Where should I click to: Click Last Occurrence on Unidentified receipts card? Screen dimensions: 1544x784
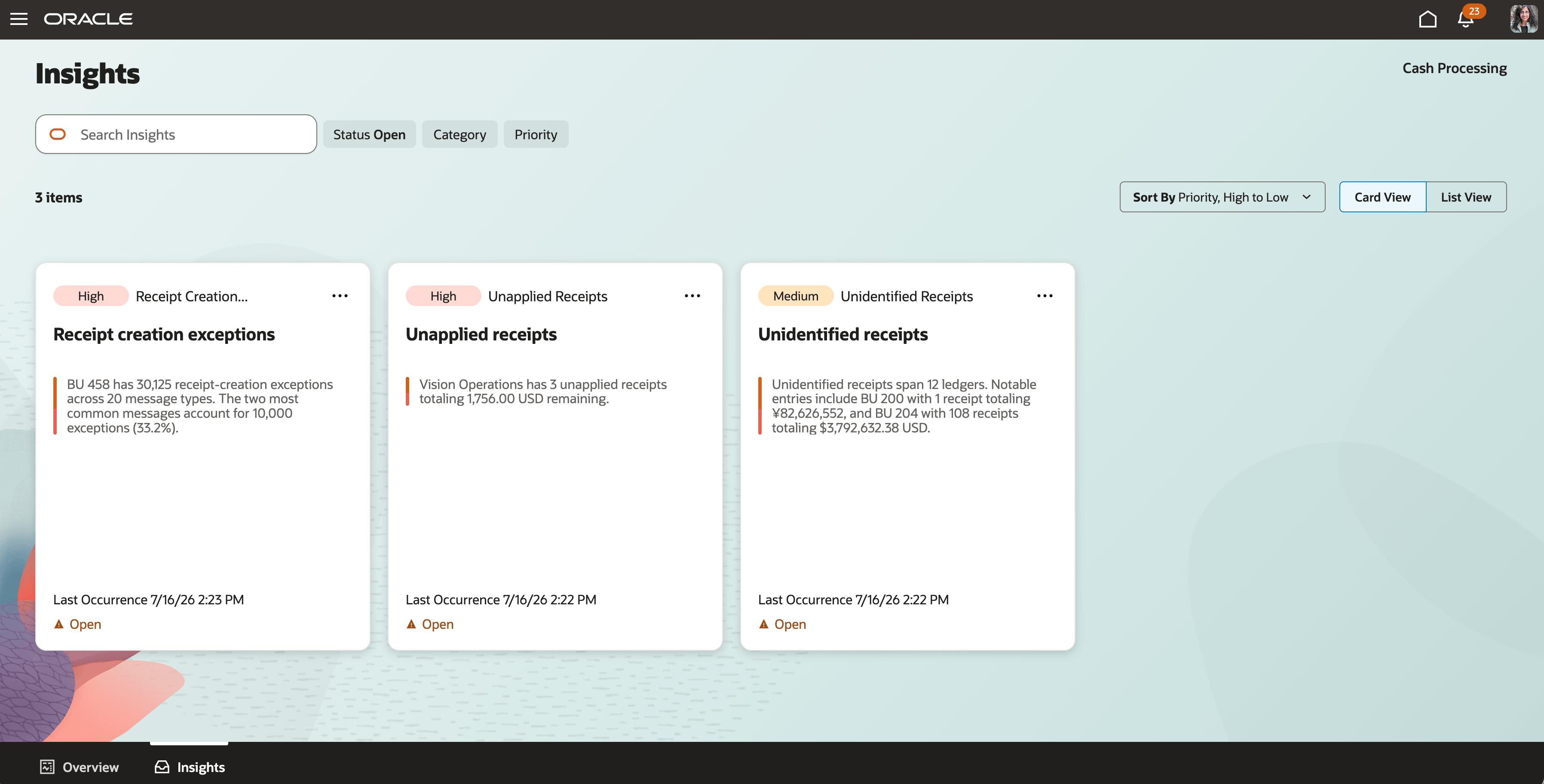tap(854, 599)
